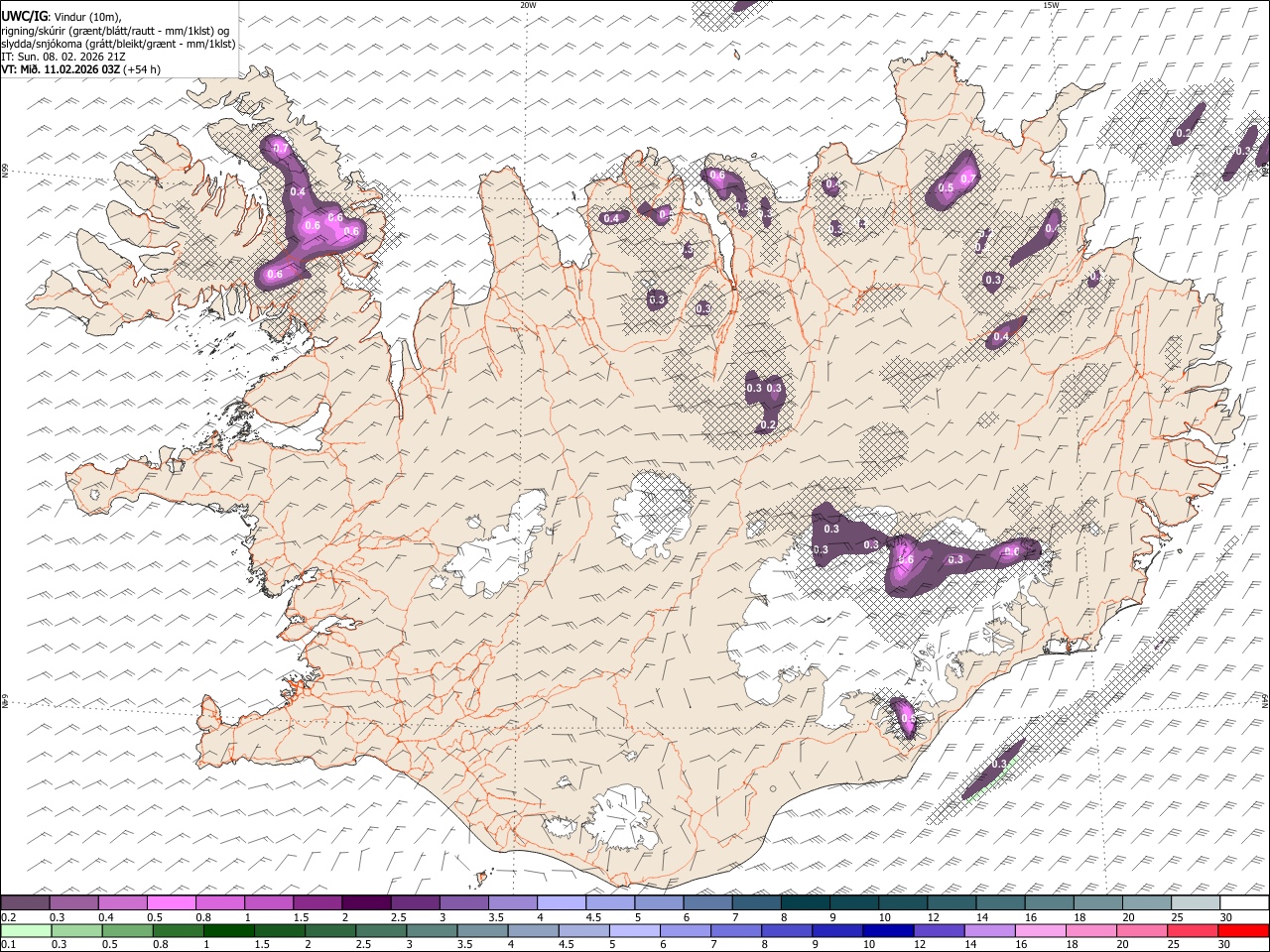1270x952 pixels.
Task: Pick the palest green 0.1–0.3 rain swatch
Action: [x=26, y=930]
